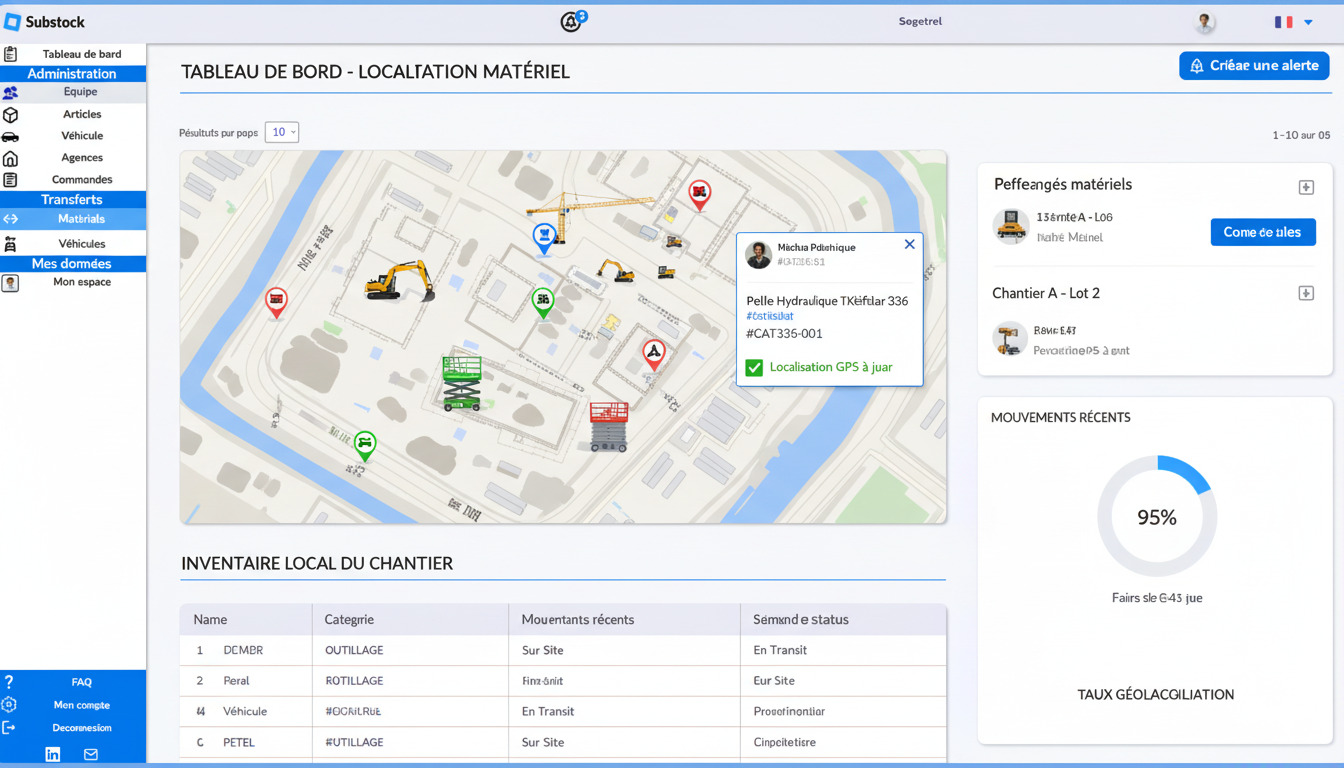Click the 95% geolocation donut chart

point(1157,516)
